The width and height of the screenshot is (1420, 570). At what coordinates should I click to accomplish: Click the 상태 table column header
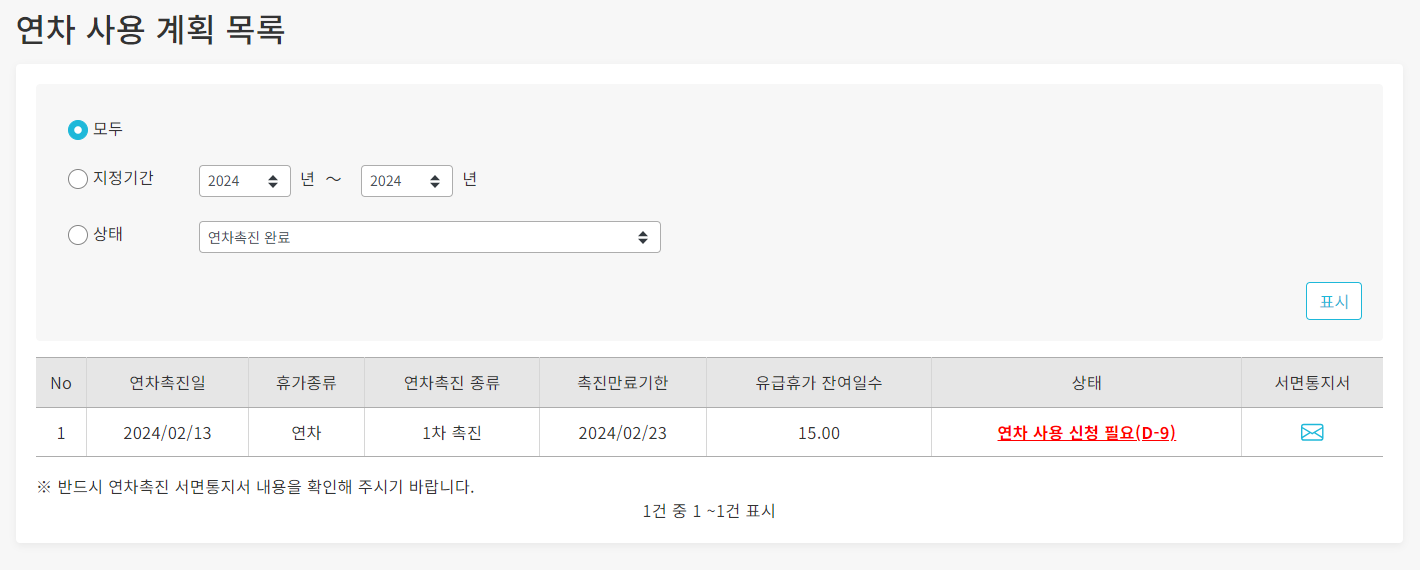click(1086, 383)
